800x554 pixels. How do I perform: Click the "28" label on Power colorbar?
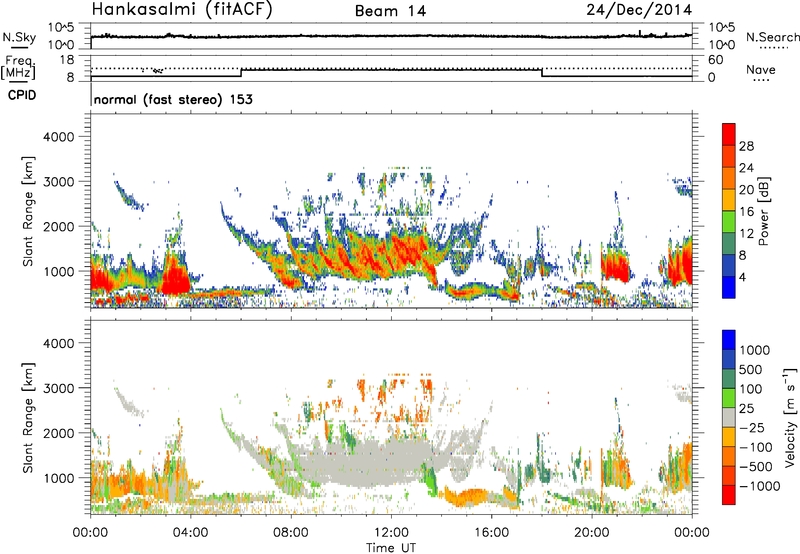746,146
